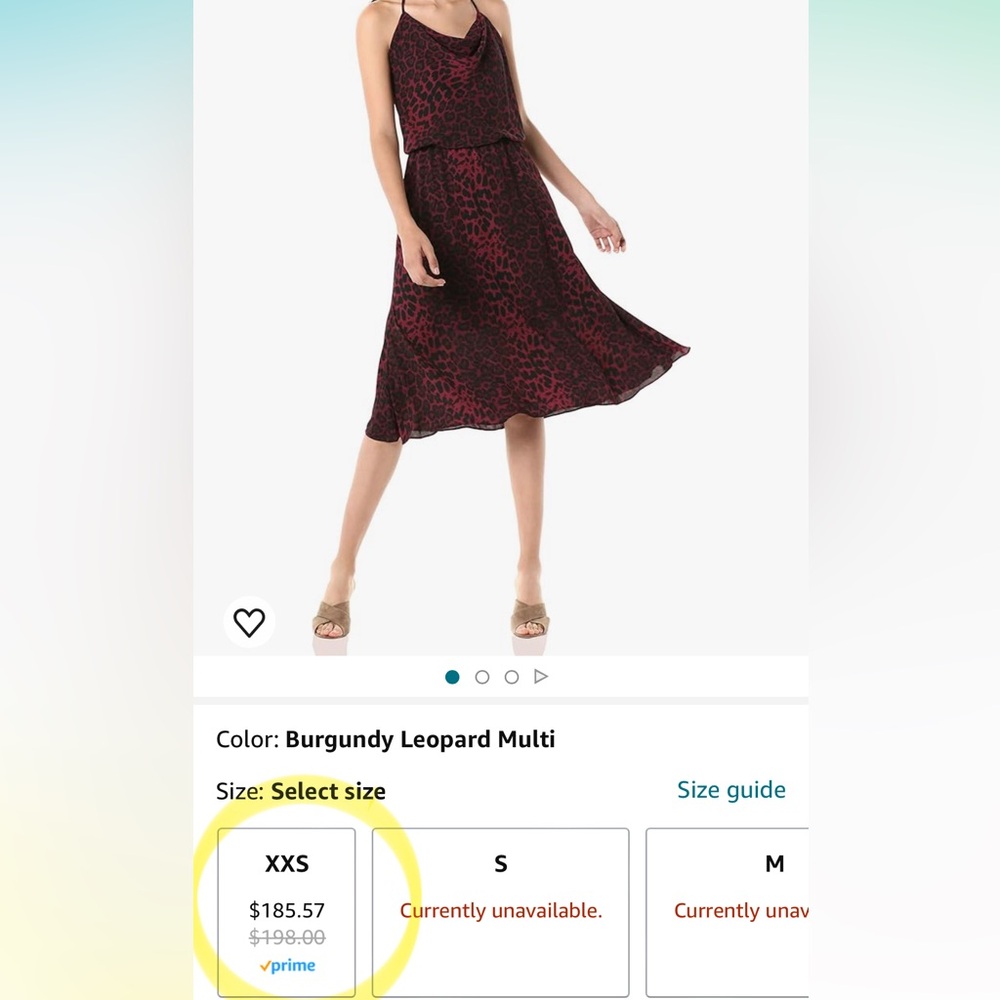
Task: Tap the checkmark in the Prime logo
Action: pyautogui.click(x=266, y=965)
